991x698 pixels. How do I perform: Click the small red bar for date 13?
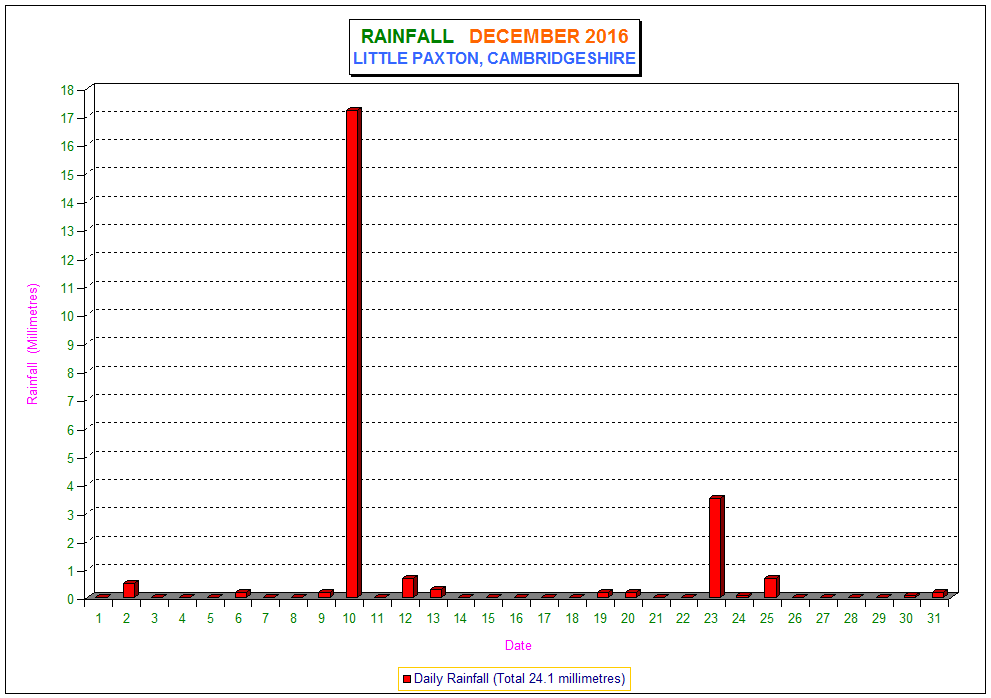click(437, 592)
